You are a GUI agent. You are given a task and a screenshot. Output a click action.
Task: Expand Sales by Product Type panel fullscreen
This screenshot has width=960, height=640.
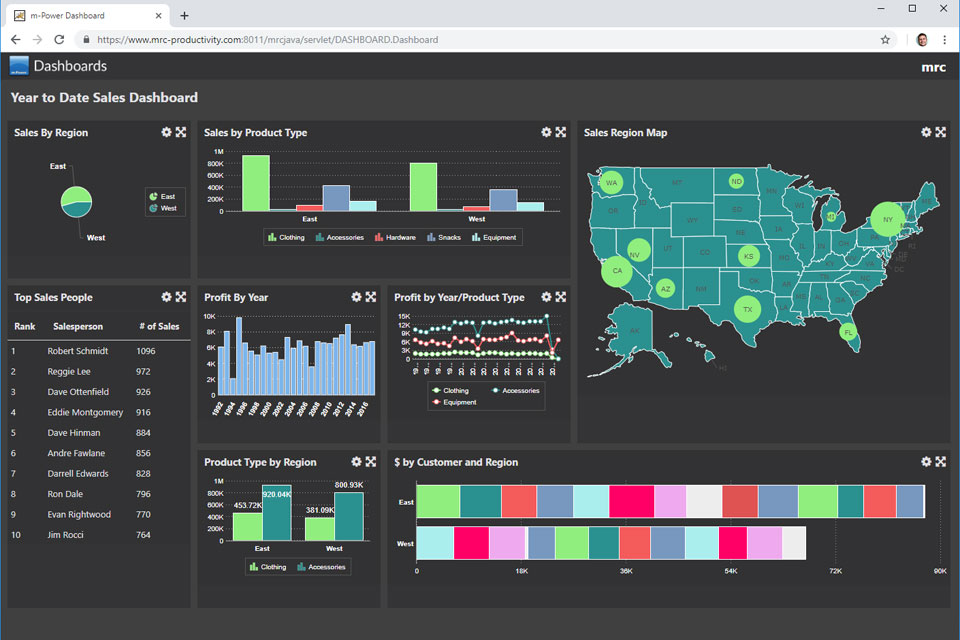tap(561, 132)
